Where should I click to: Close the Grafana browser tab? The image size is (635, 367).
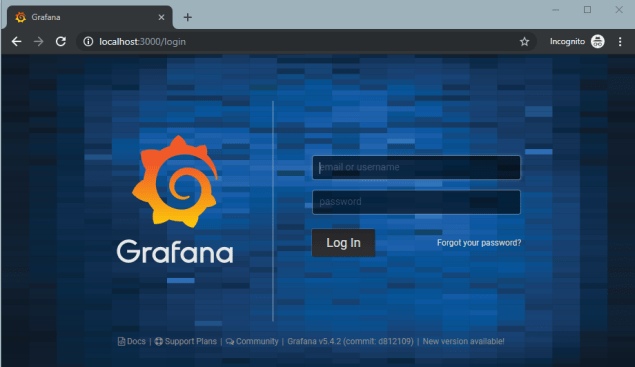click(x=161, y=17)
